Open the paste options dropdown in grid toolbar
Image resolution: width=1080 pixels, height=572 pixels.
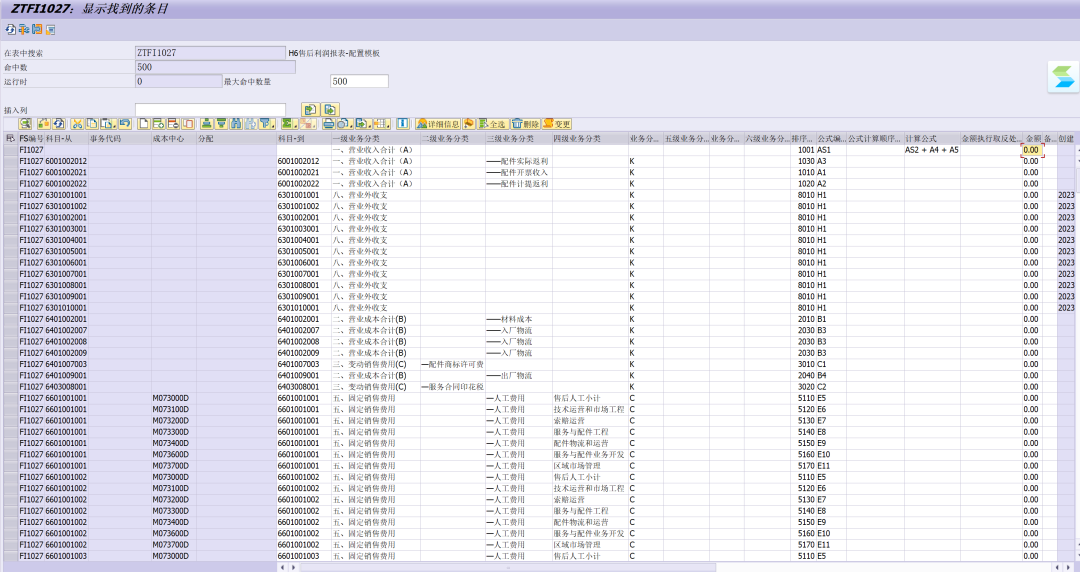(108, 124)
